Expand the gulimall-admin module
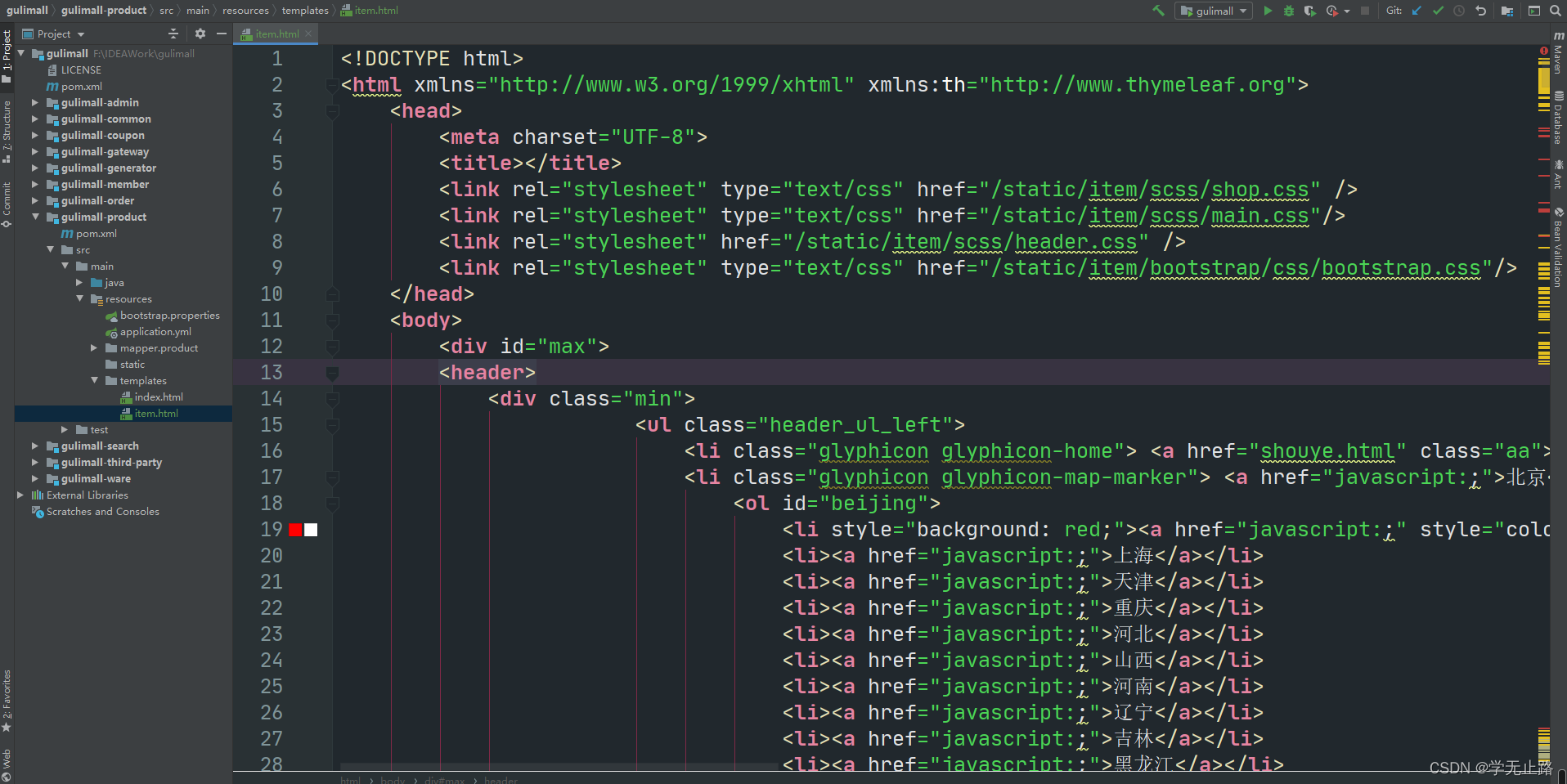Screen dimensions: 1567x784 pyautogui.click(x=35, y=103)
